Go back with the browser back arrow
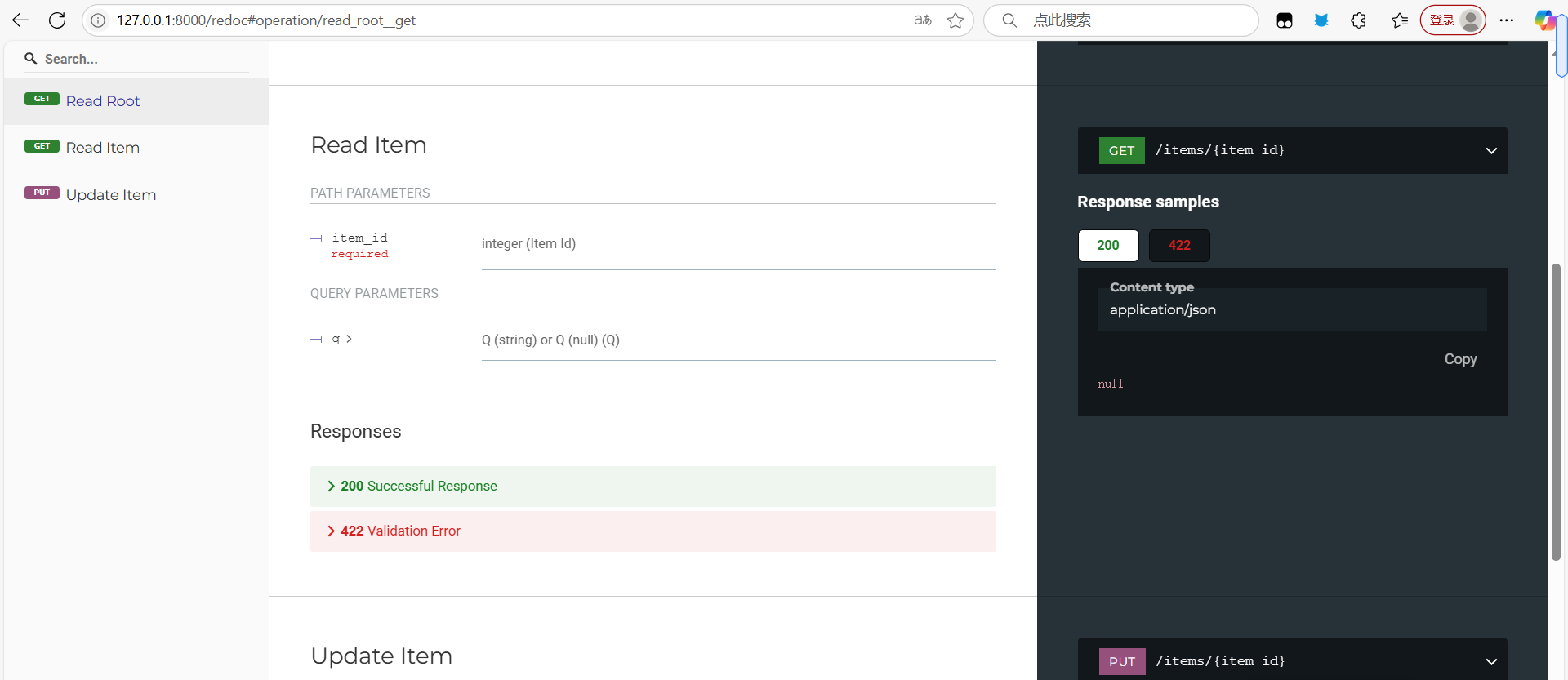 coord(20,20)
